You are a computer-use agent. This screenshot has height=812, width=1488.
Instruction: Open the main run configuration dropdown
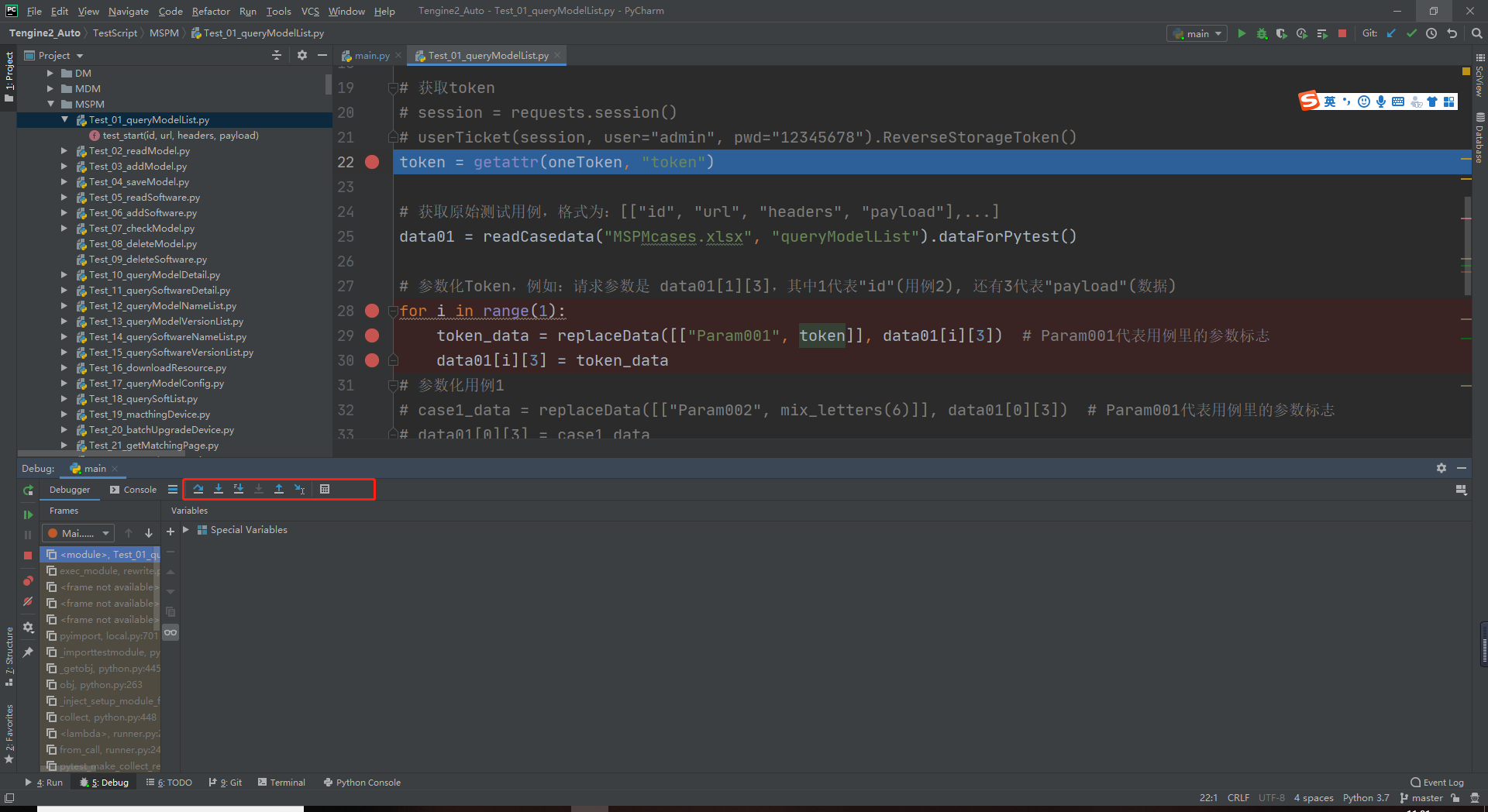[x=1197, y=33]
